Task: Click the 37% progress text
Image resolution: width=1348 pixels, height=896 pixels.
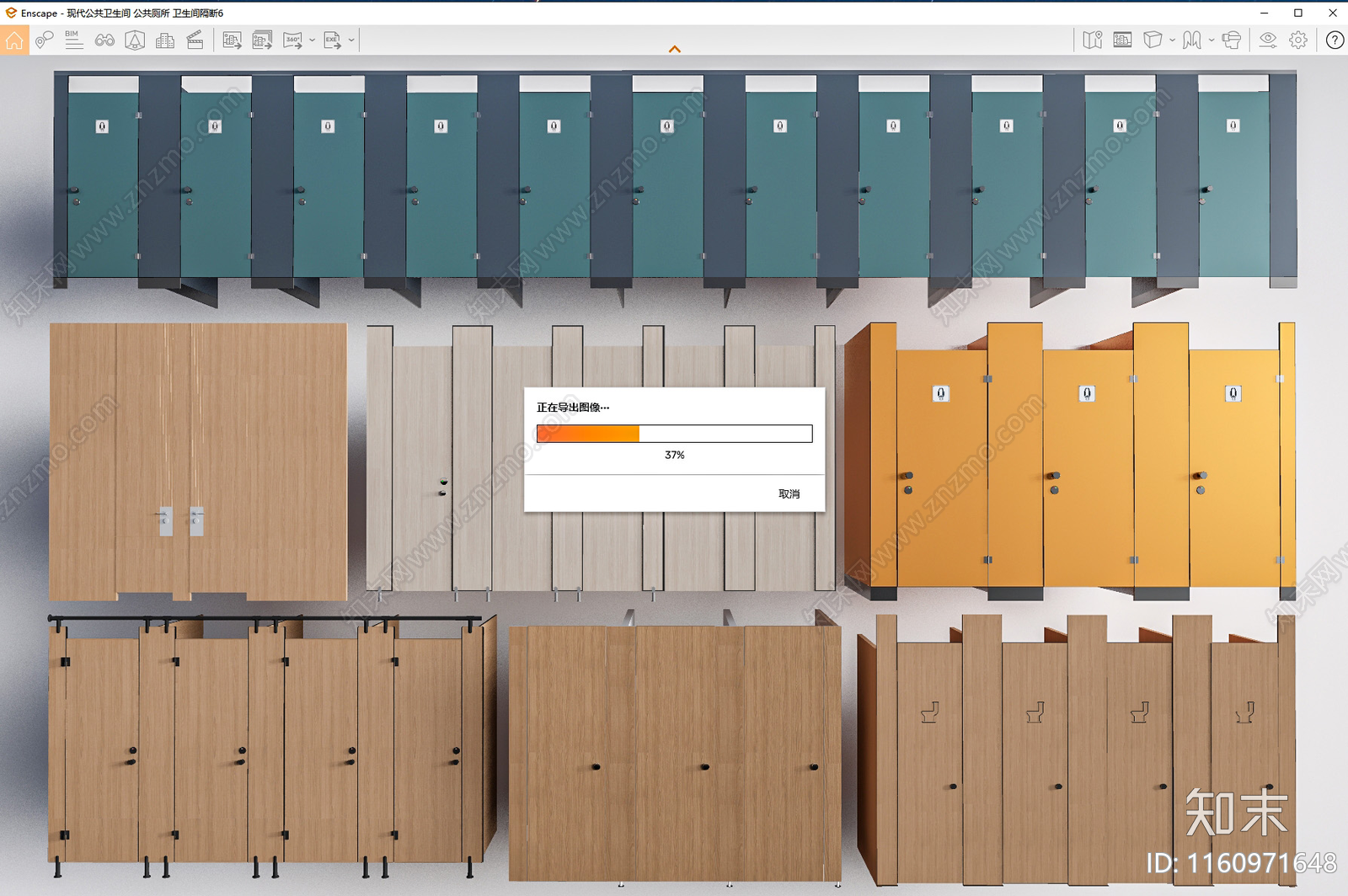Action: coord(674,455)
